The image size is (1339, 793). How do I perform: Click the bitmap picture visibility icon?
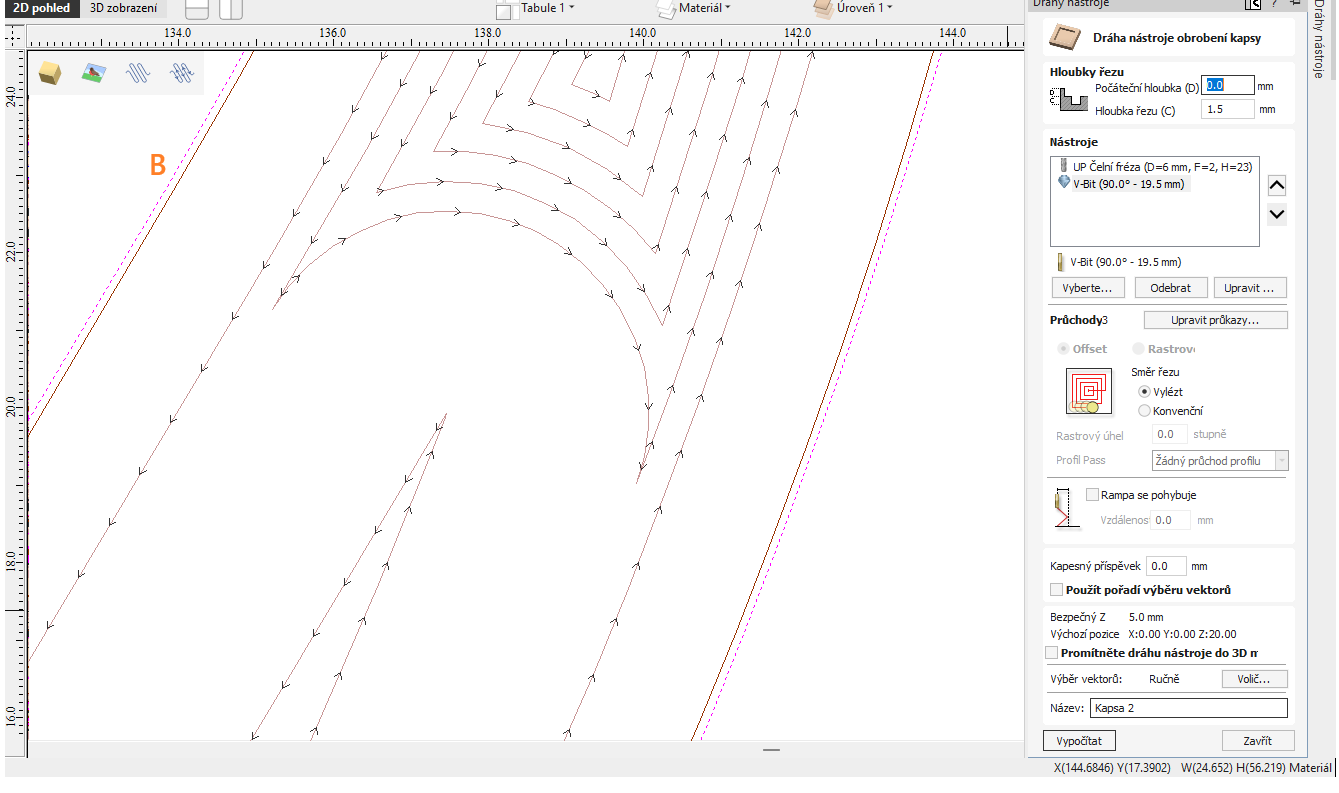point(94,73)
